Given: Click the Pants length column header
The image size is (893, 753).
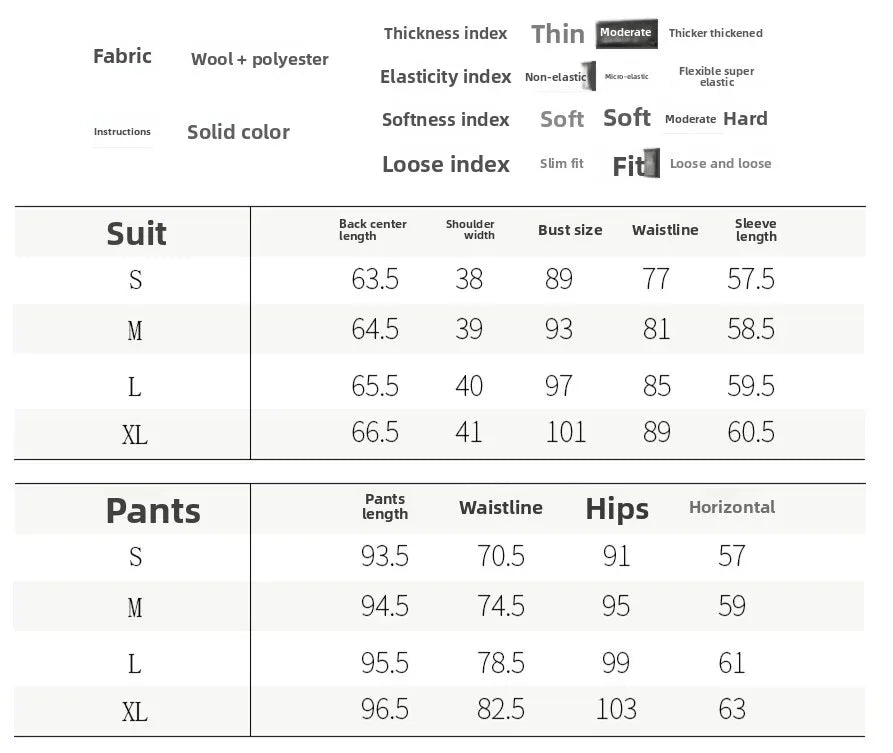Looking at the screenshot, I should point(385,506).
